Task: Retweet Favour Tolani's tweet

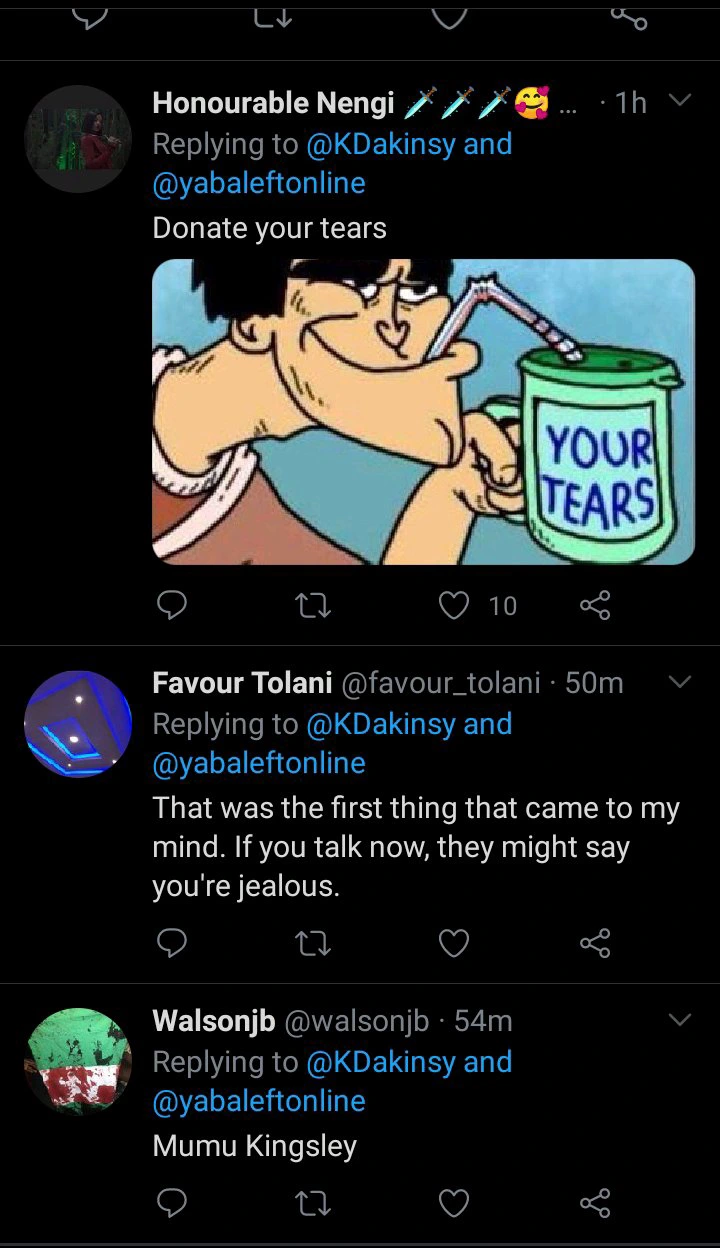Action: tap(314, 943)
